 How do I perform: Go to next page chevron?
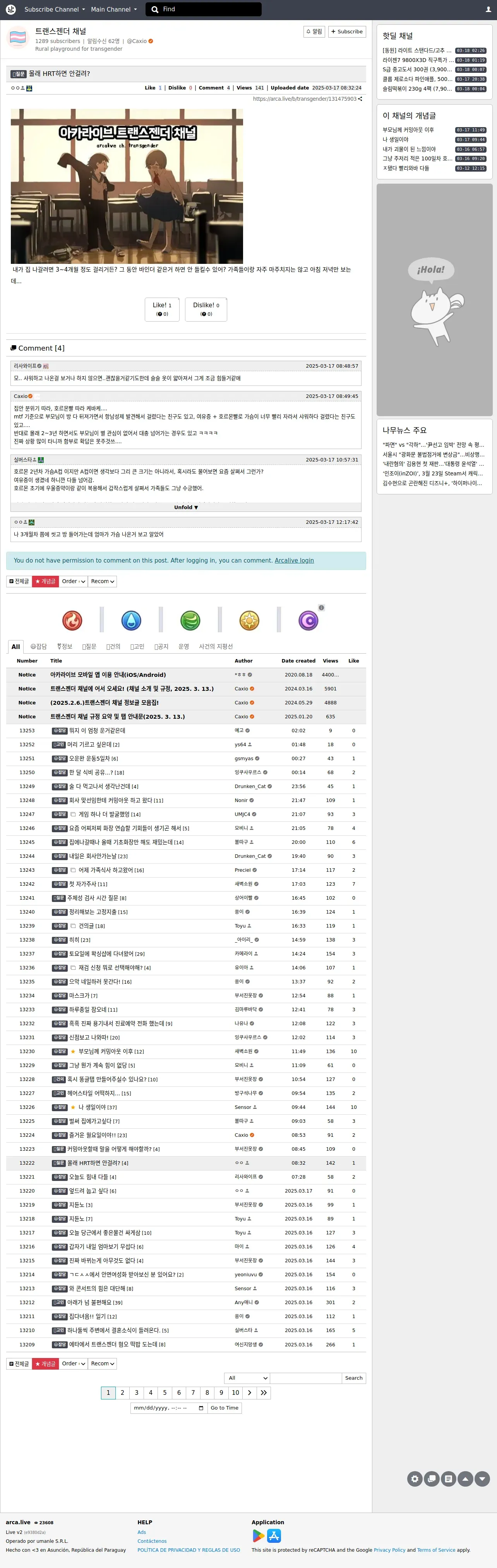(x=249, y=1393)
